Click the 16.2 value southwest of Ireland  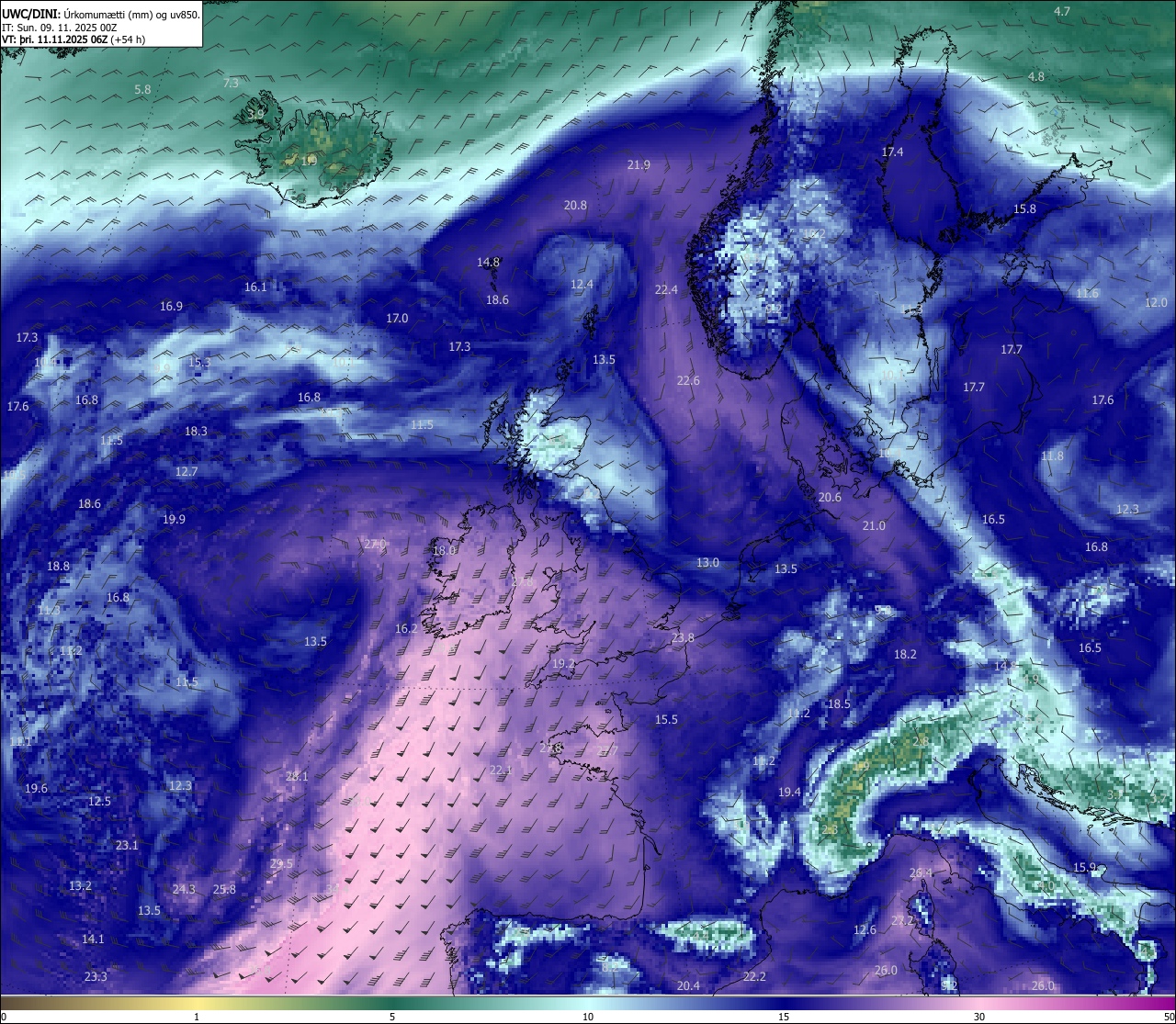(x=406, y=629)
